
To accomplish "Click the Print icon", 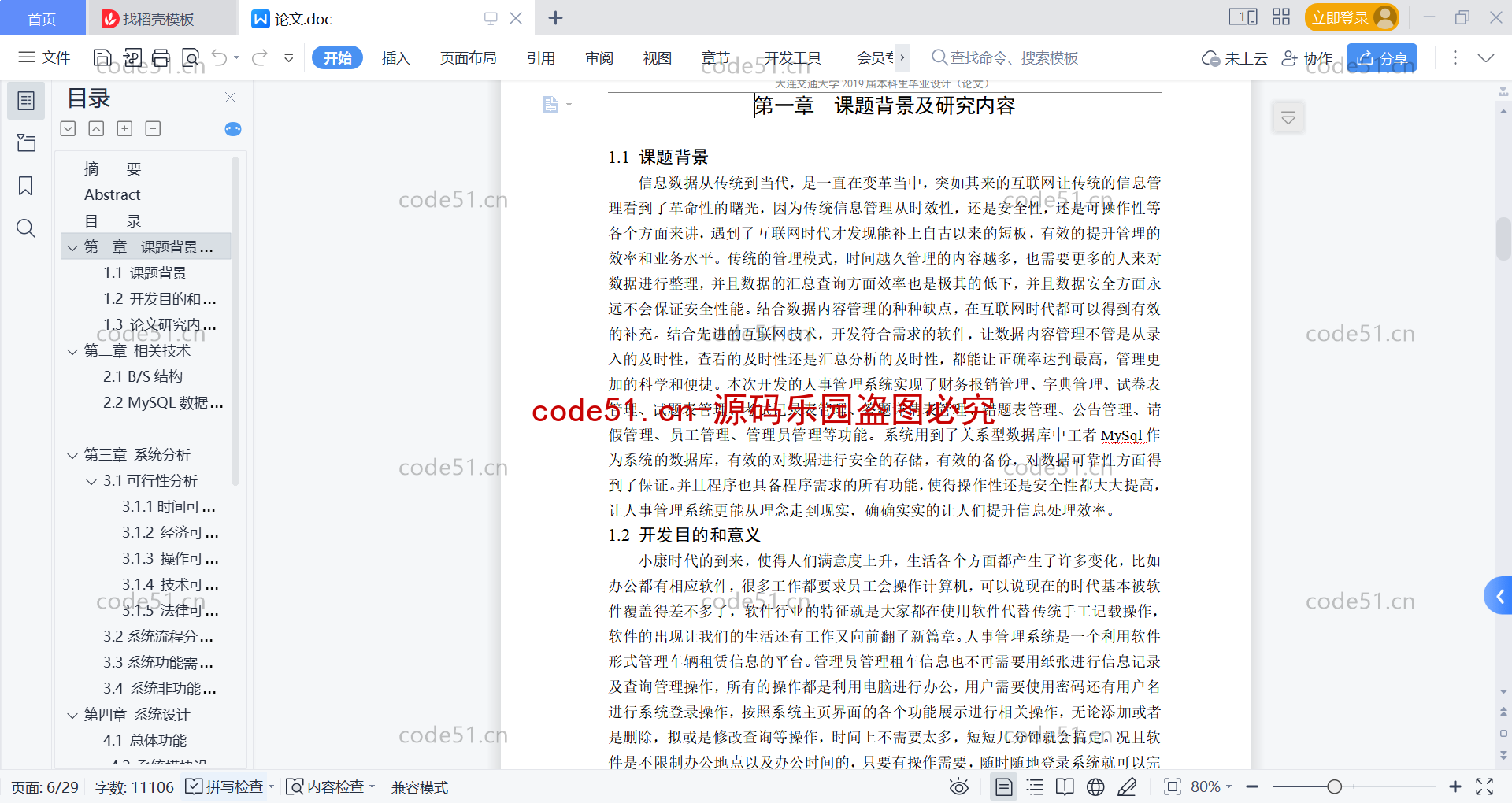I will coord(161,57).
